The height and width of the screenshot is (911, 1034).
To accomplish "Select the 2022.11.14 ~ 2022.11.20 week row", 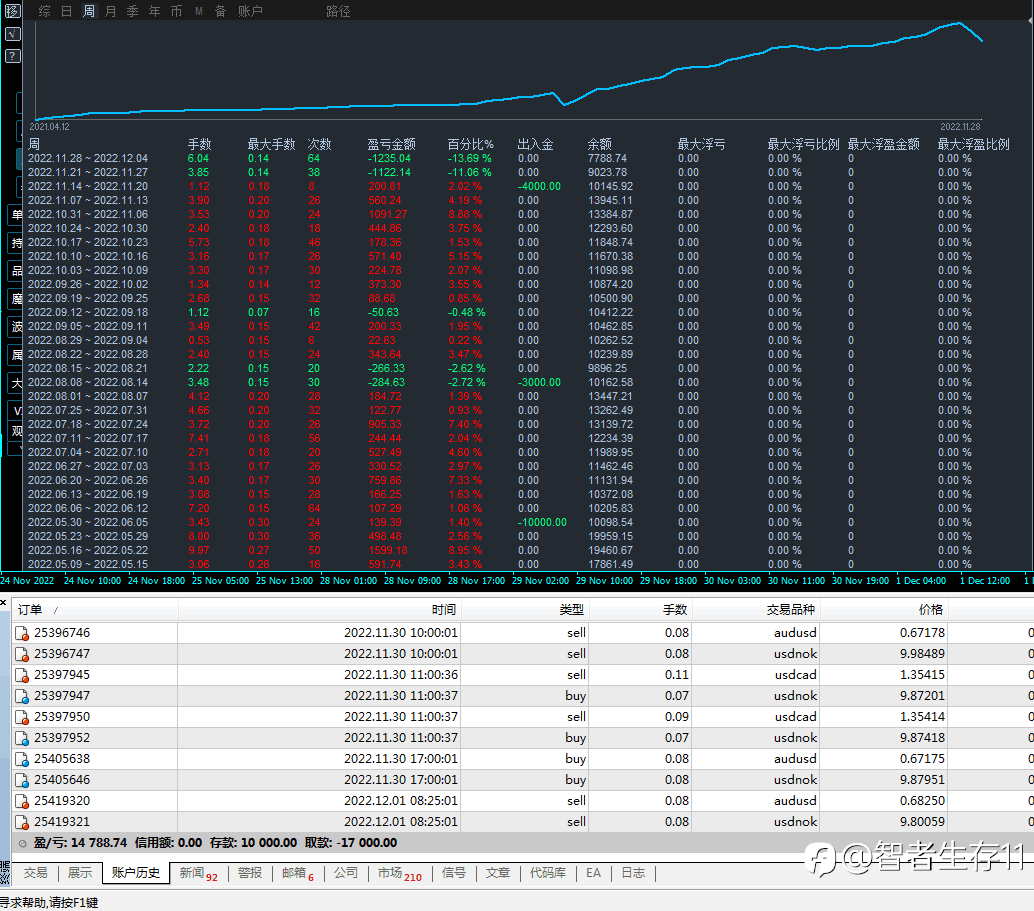I will point(88,186).
